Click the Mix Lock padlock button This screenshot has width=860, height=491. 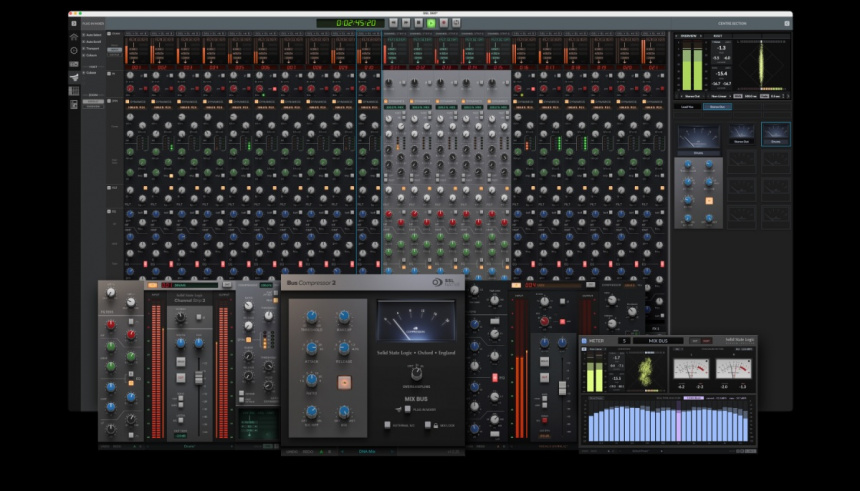(428, 425)
